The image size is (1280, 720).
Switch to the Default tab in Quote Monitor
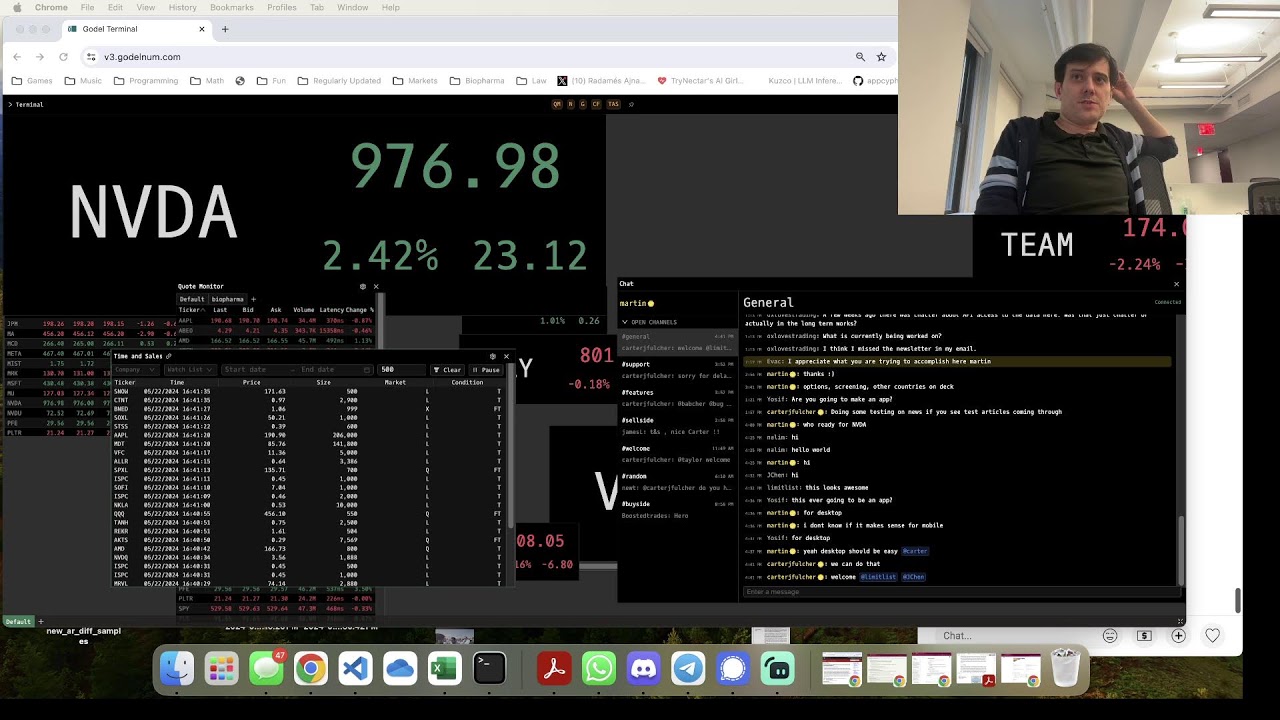tap(192, 299)
